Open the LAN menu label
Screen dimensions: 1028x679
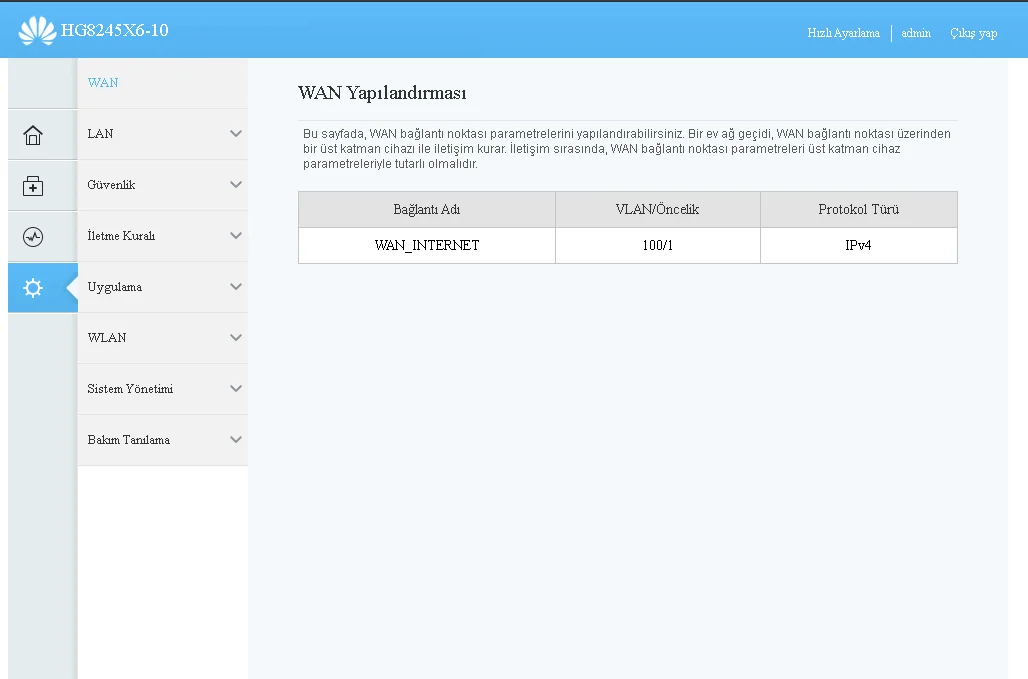point(100,134)
